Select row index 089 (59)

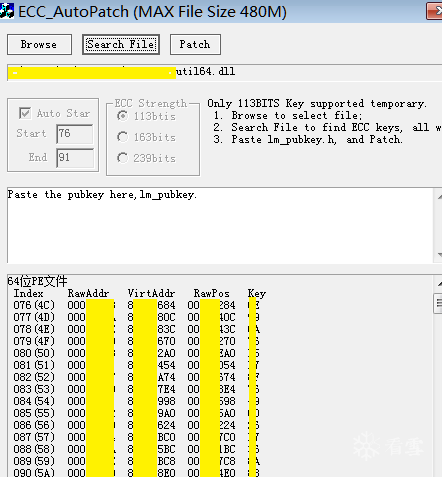(x=136, y=461)
